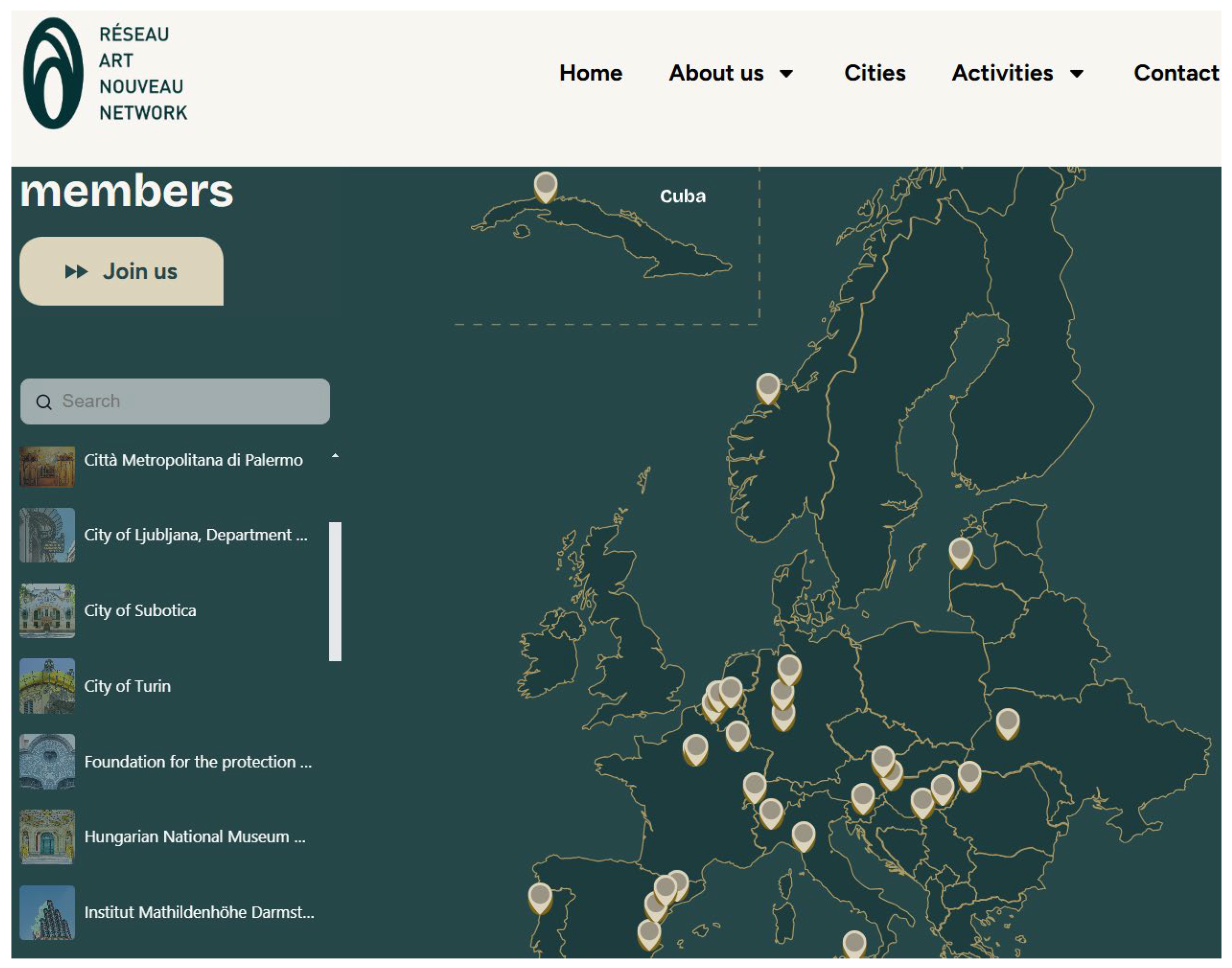
Task: Expand the Activities dropdown arrow
Action: click(1076, 74)
